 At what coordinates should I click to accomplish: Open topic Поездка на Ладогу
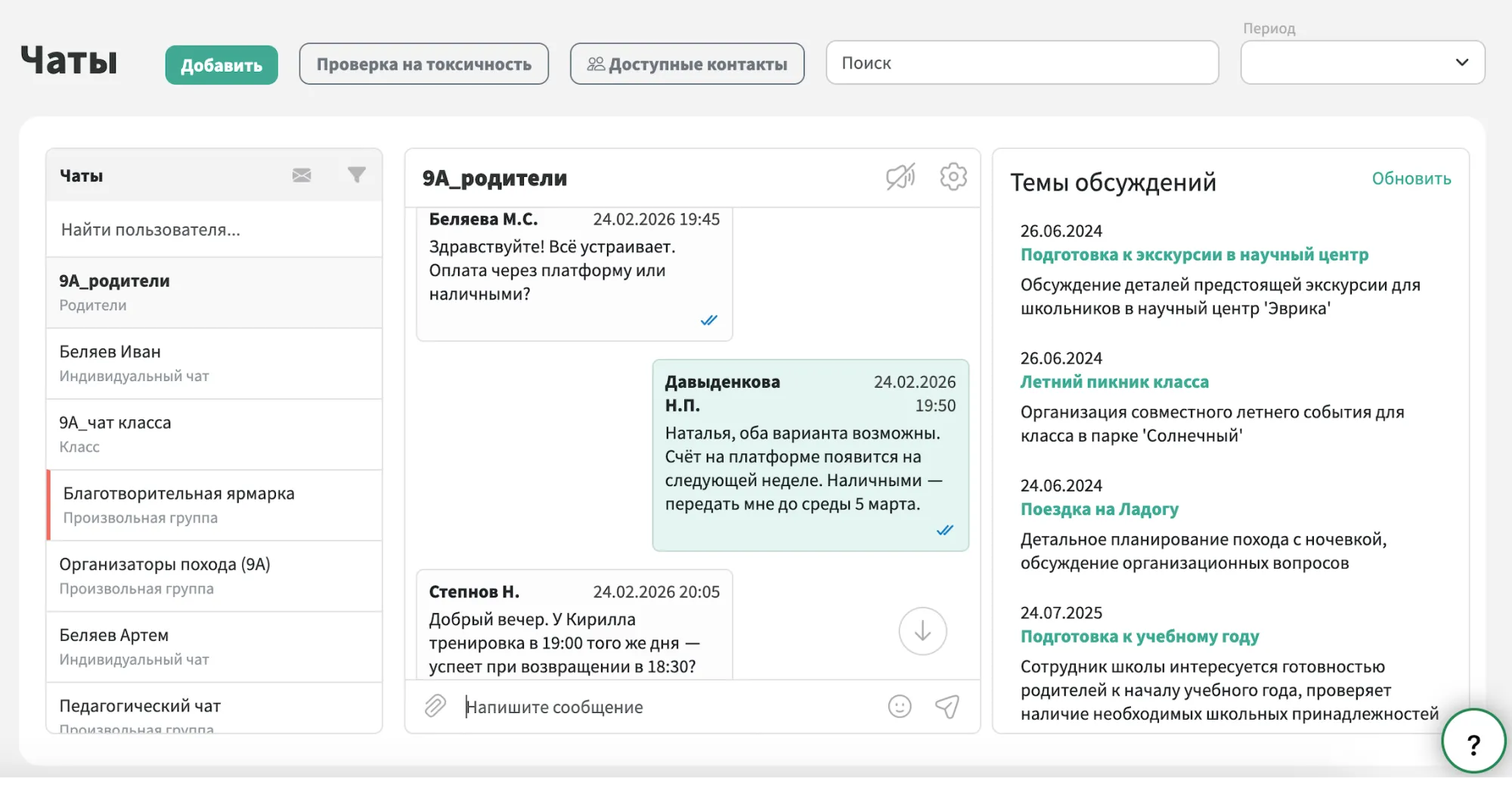point(1099,509)
